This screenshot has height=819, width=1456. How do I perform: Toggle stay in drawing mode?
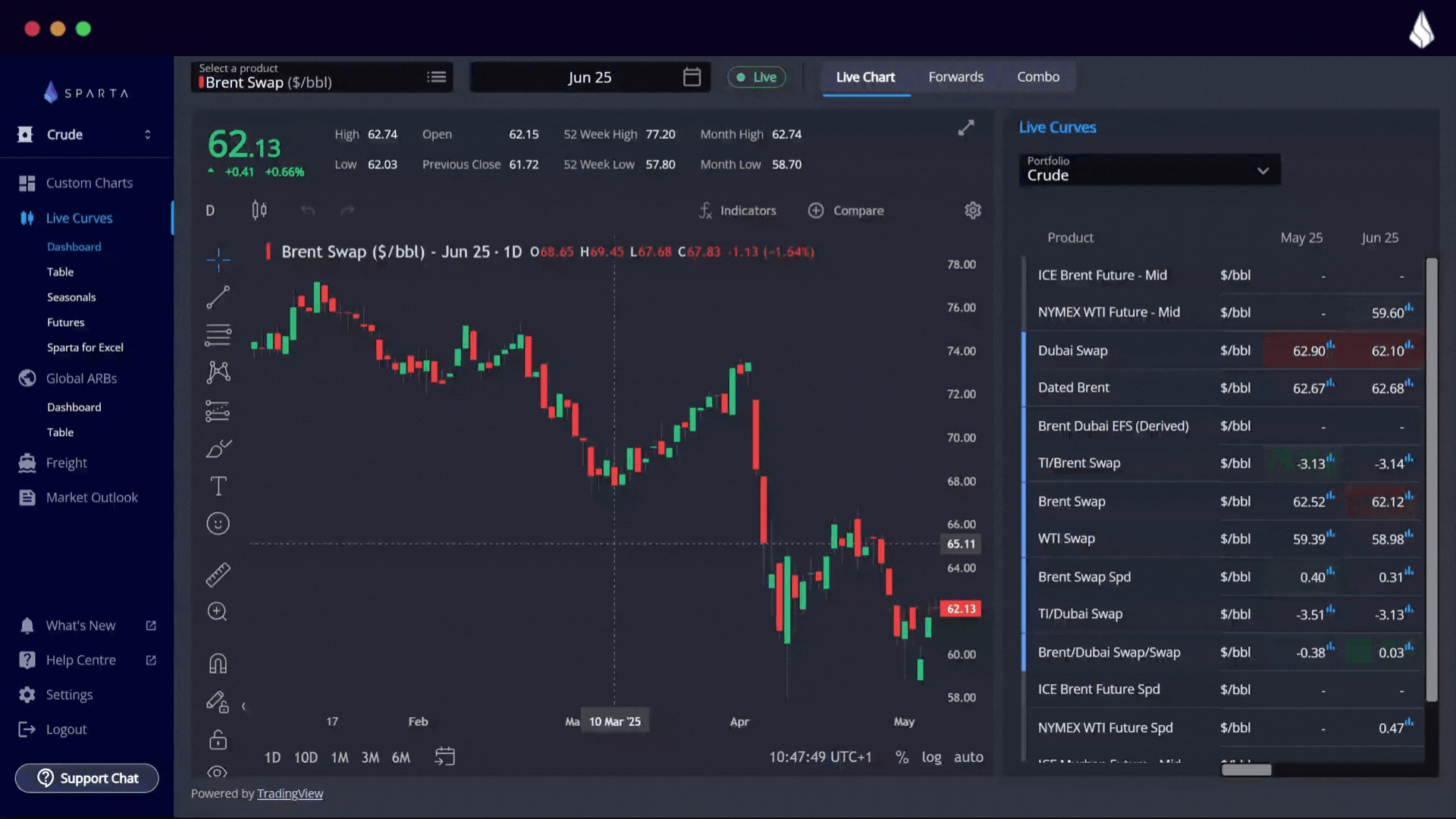pos(218,702)
